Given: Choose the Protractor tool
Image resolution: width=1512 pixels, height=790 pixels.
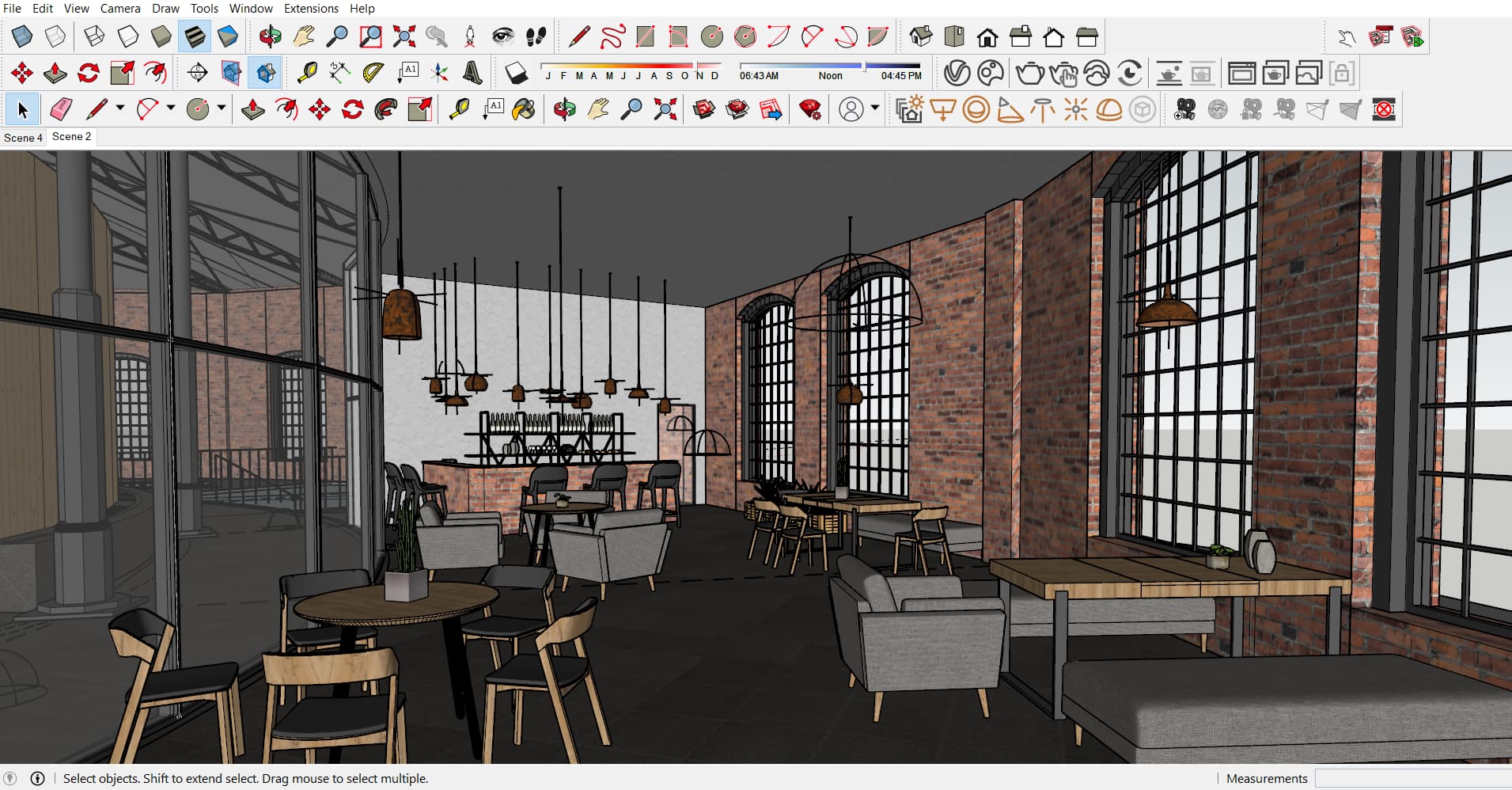Looking at the screenshot, I should tap(373, 74).
